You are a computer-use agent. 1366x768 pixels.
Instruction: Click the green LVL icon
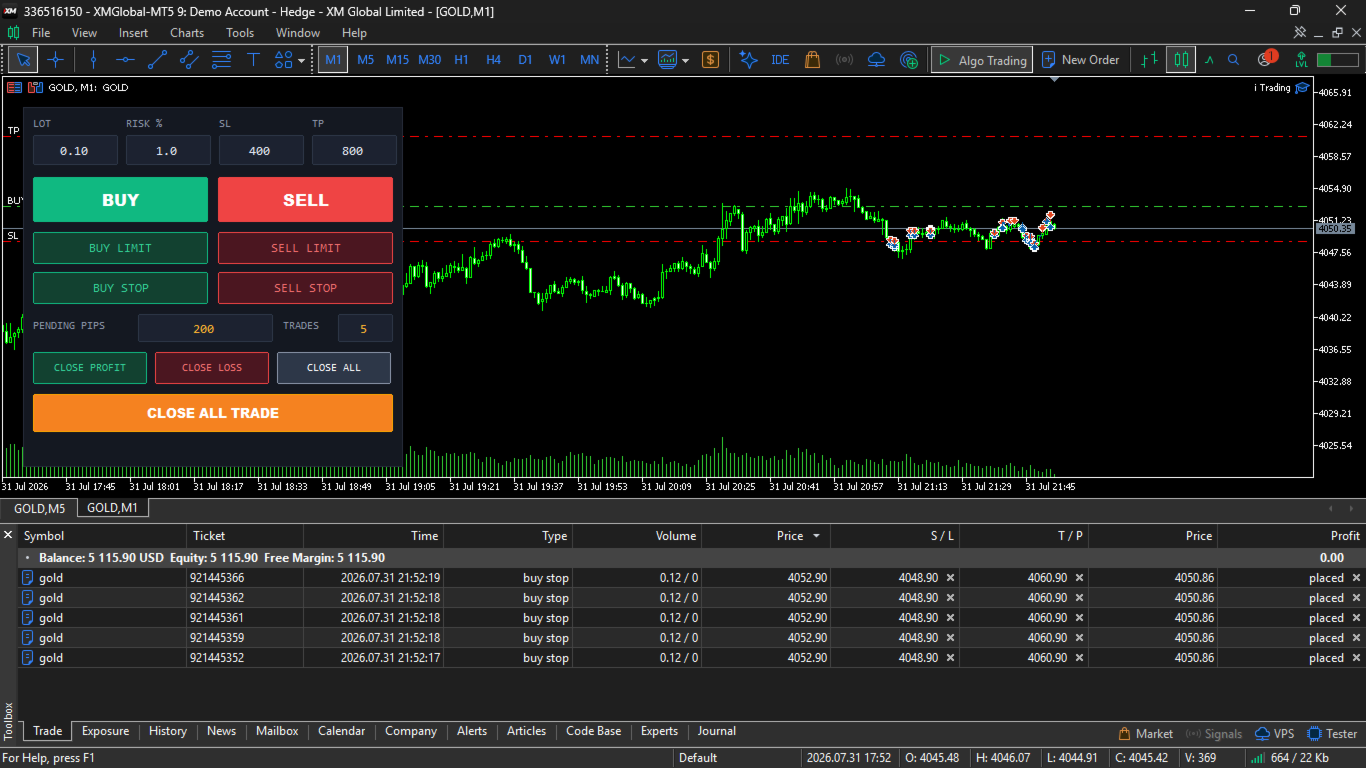click(x=1301, y=60)
